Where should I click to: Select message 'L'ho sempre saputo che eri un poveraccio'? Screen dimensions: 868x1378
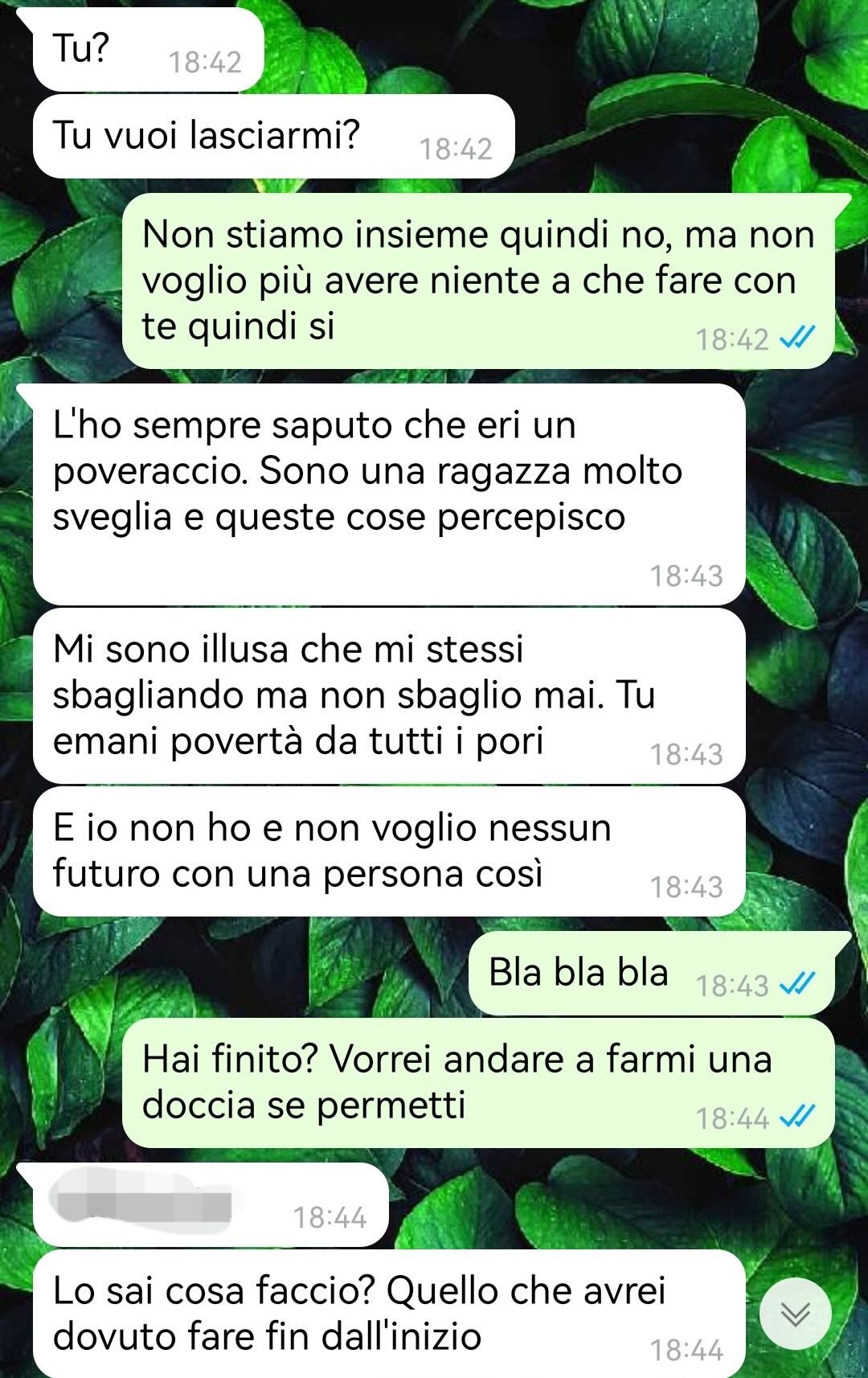pyautogui.click(x=389, y=494)
